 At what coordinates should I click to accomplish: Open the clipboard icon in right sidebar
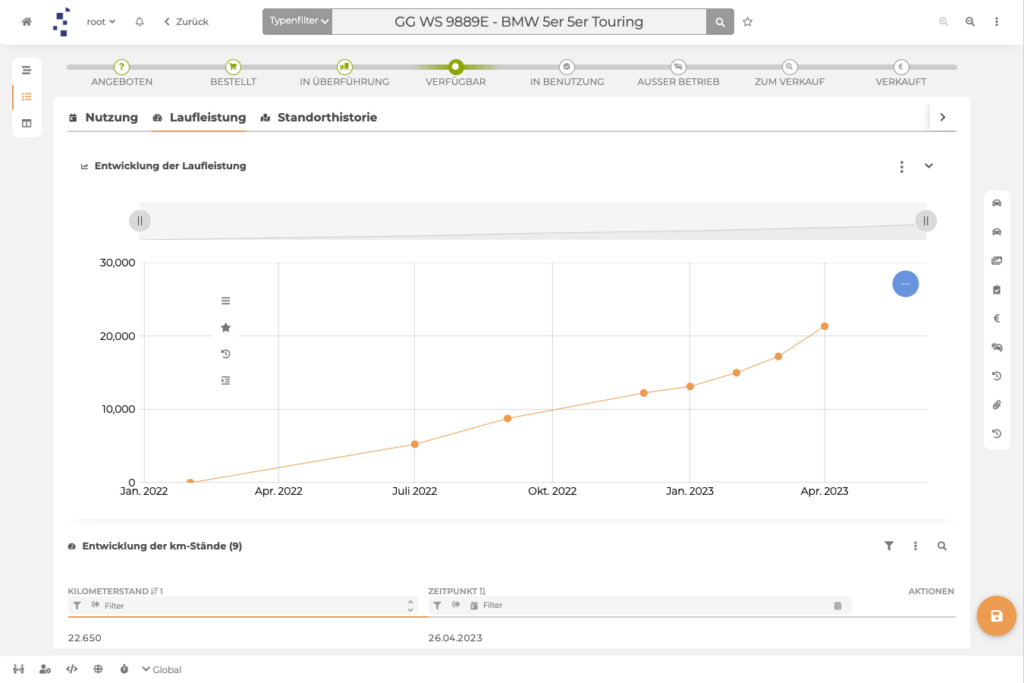997,290
